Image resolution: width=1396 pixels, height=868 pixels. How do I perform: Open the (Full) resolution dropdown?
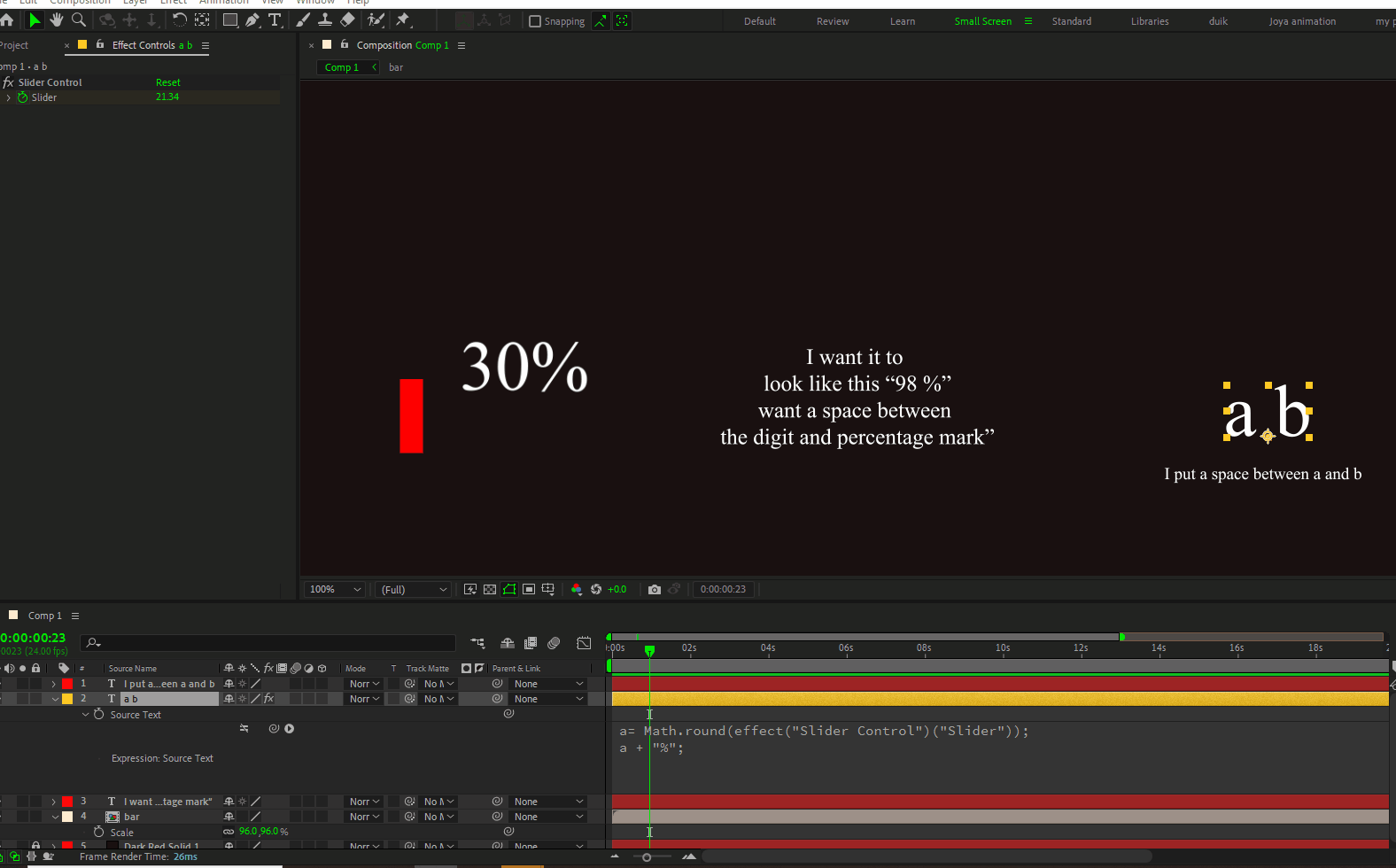tap(414, 589)
